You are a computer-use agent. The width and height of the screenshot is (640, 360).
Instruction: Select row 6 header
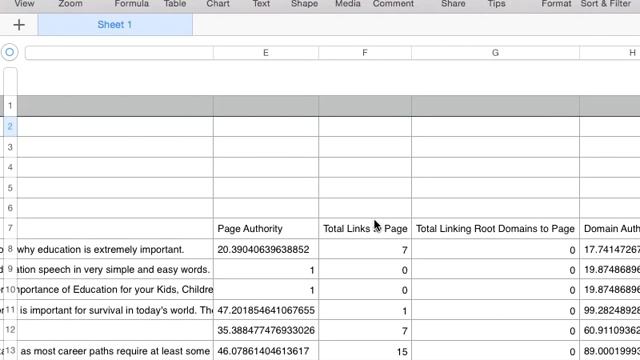coord(10,208)
